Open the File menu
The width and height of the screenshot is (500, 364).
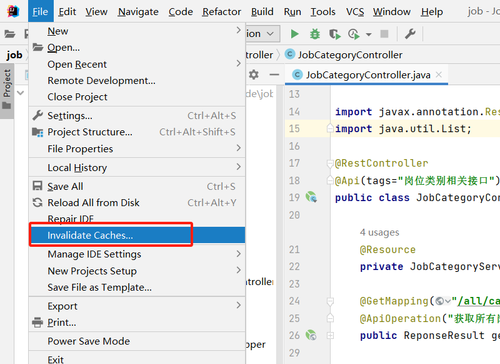click(40, 12)
